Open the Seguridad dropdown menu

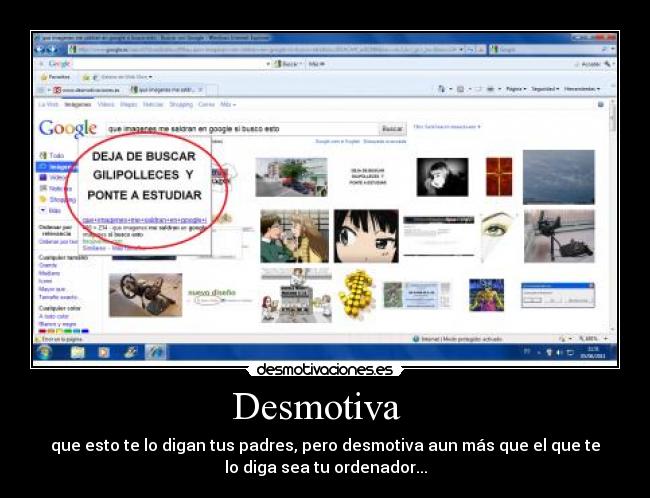click(545, 89)
